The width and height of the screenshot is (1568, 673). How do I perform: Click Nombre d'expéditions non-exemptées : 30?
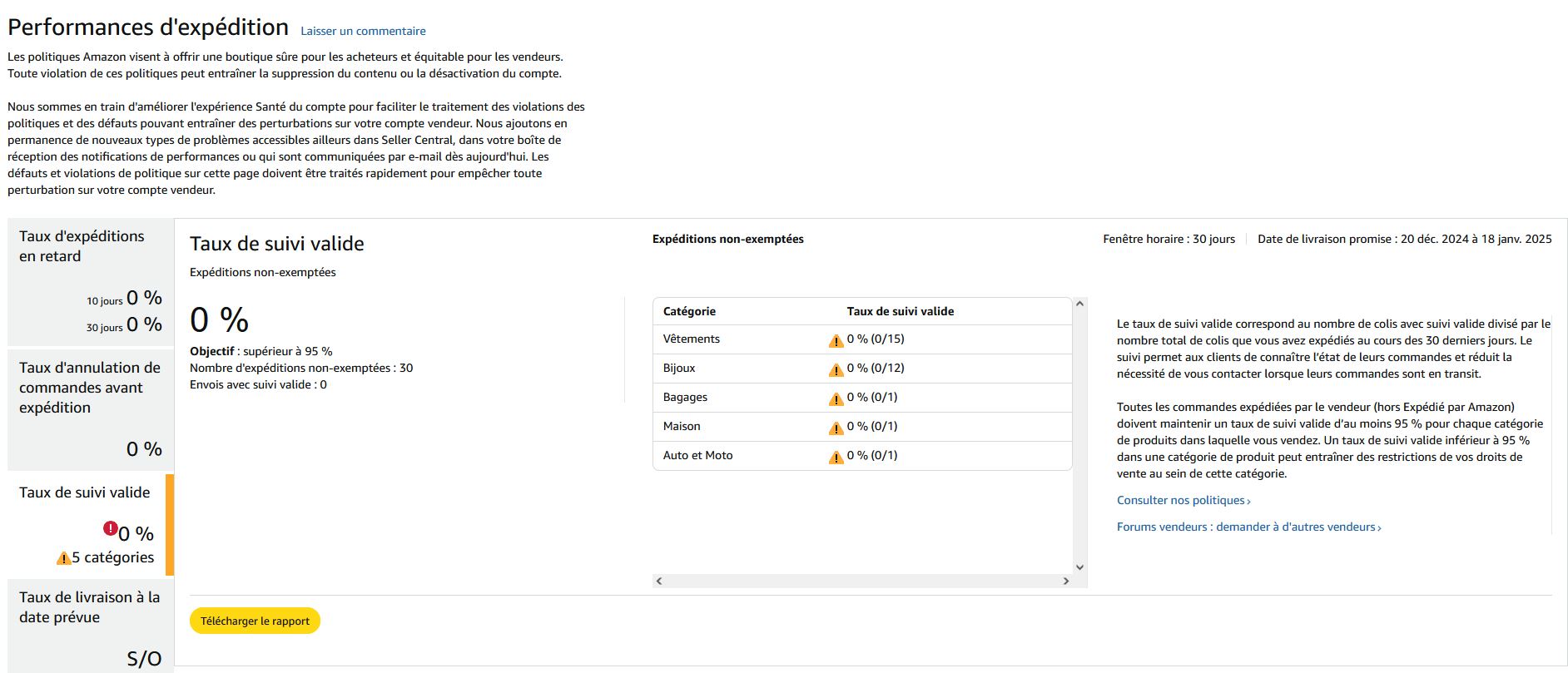click(x=301, y=368)
